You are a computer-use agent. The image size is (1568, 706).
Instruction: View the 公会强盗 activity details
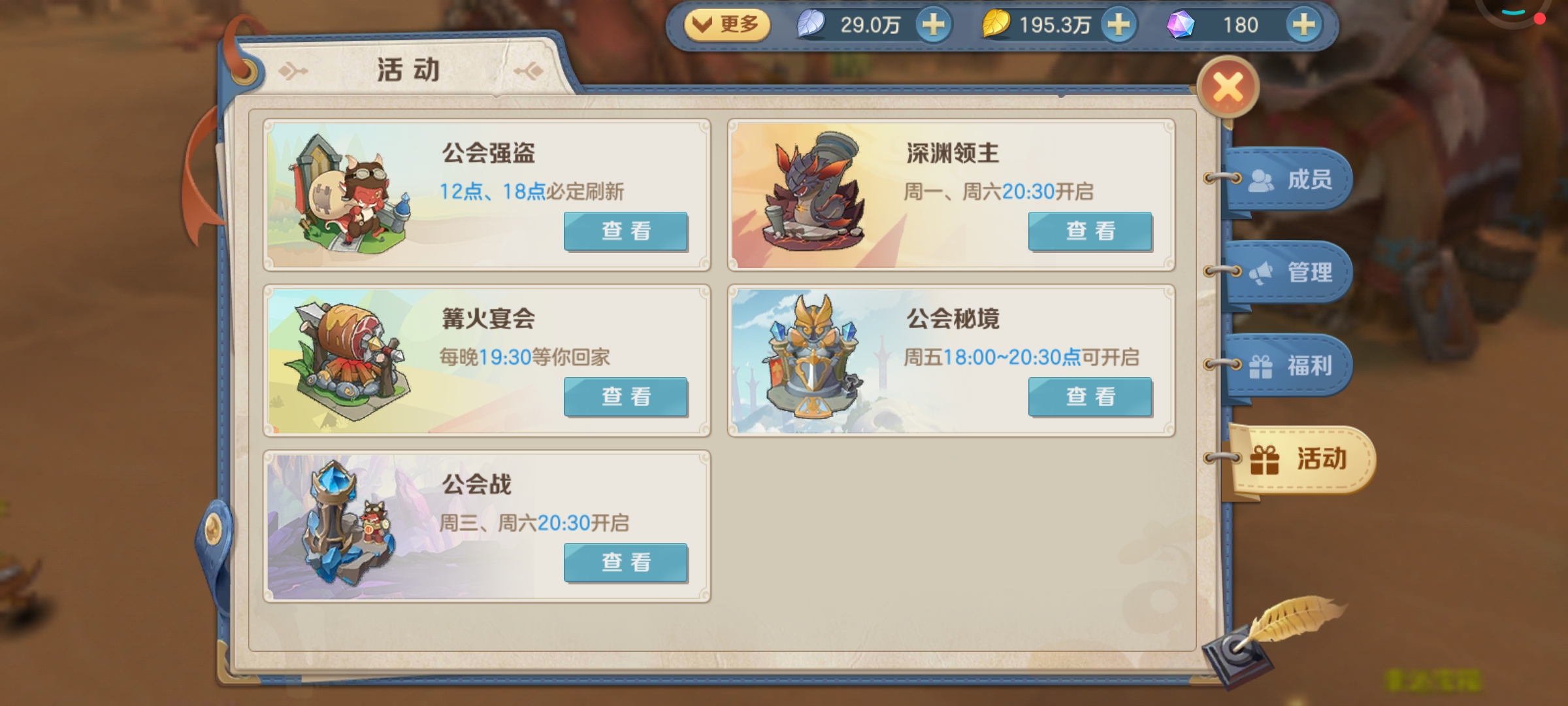(x=626, y=231)
